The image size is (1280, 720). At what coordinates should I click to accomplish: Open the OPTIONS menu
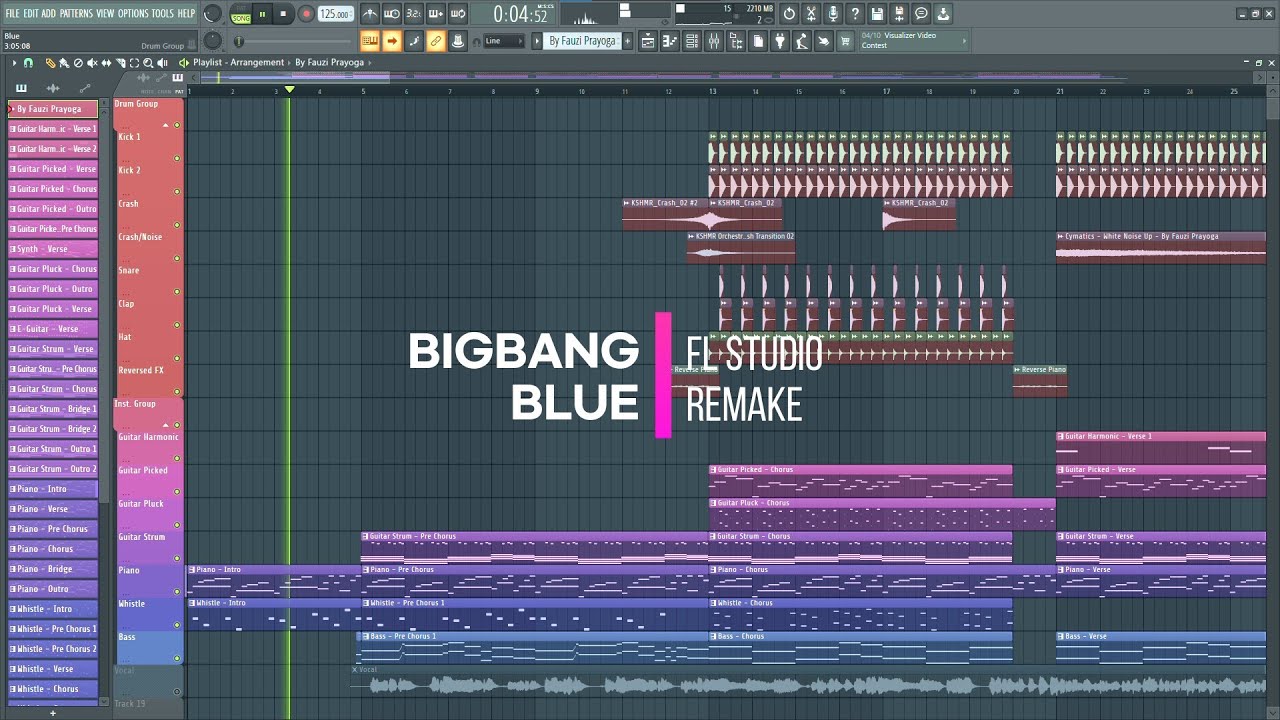coord(133,13)
